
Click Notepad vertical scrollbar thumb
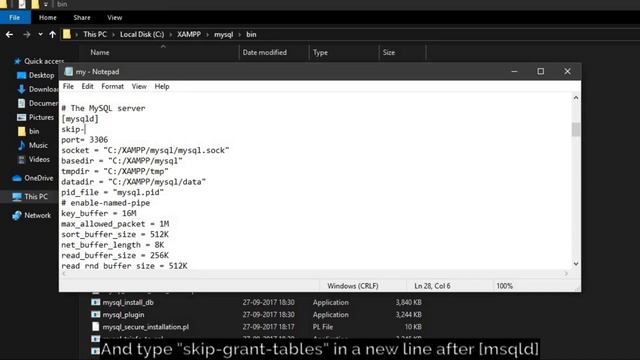[576, 130]
